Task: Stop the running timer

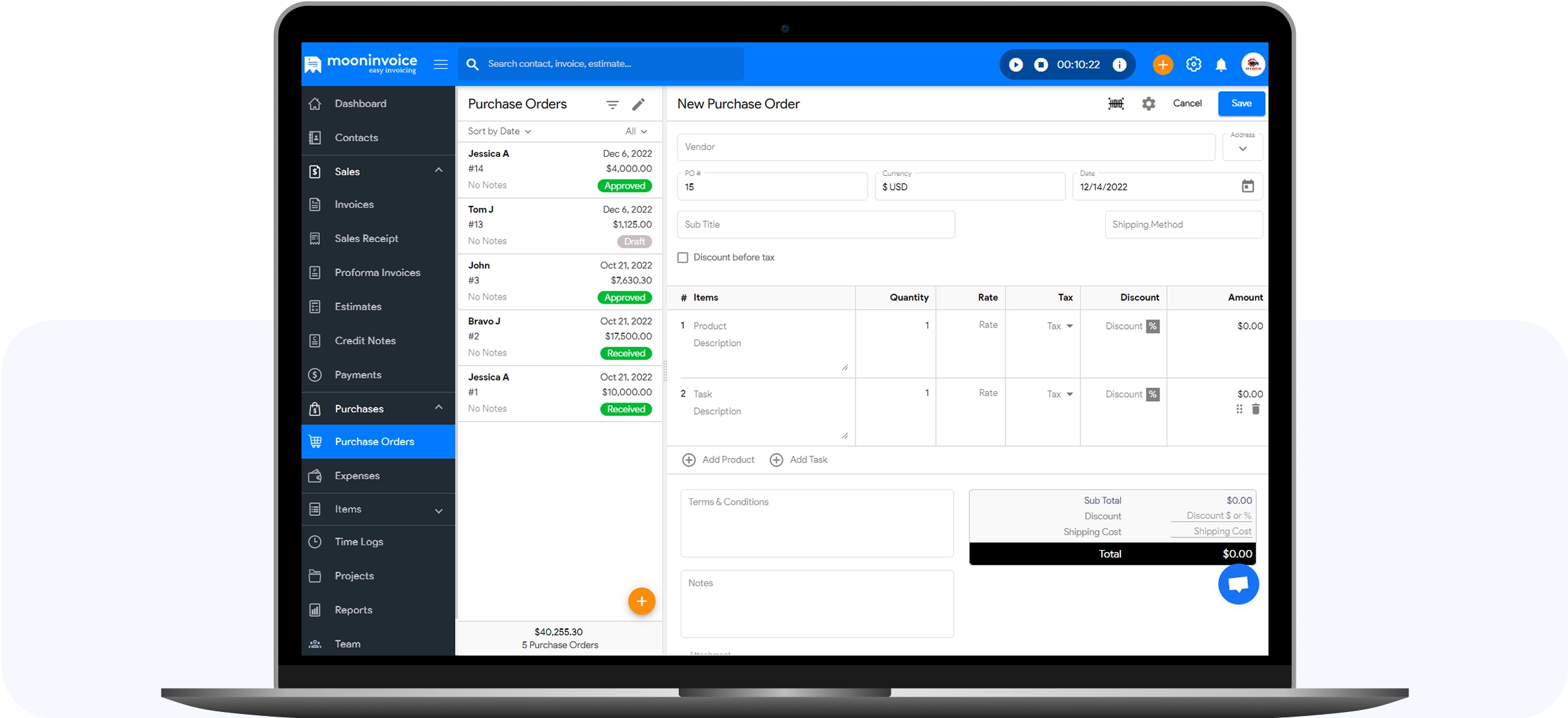Action: [1041, 64]
